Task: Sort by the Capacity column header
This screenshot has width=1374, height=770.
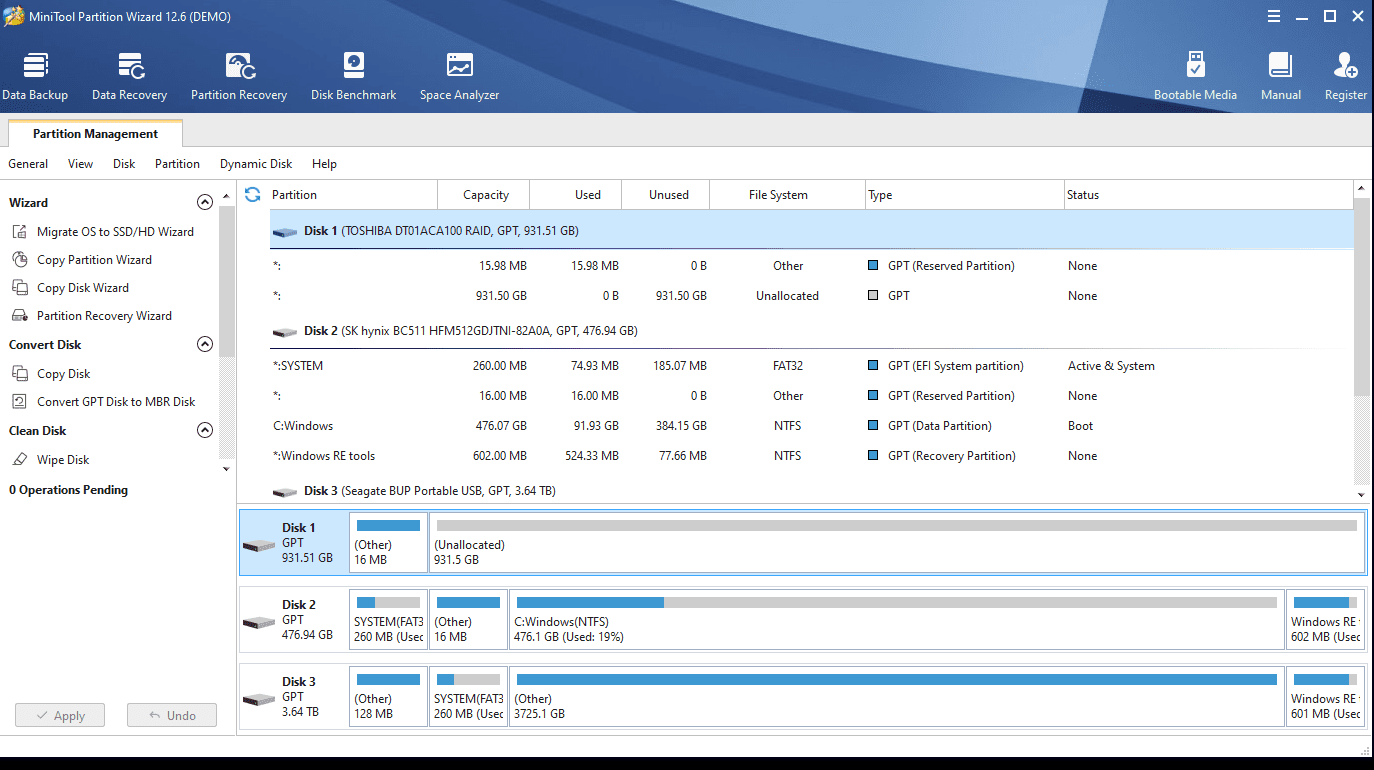Action: coord(485,195)
